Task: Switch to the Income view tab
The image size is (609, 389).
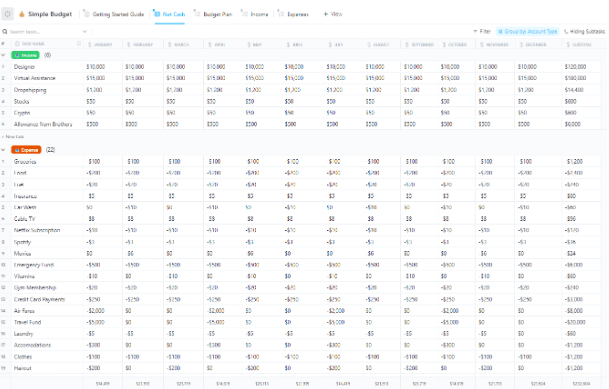Action: tap(255, 14)
